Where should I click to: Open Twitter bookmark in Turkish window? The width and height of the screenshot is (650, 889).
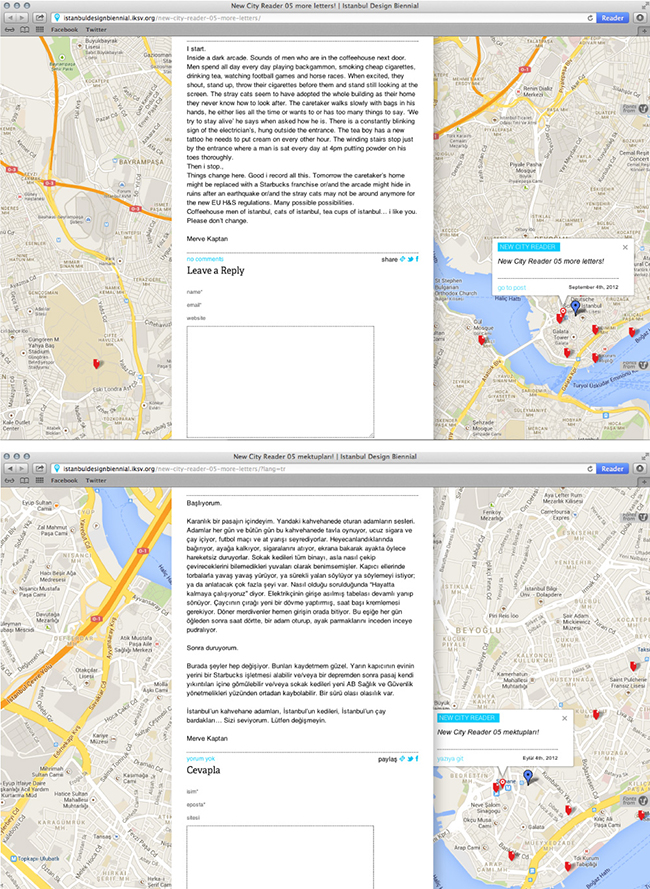point(96,480)
